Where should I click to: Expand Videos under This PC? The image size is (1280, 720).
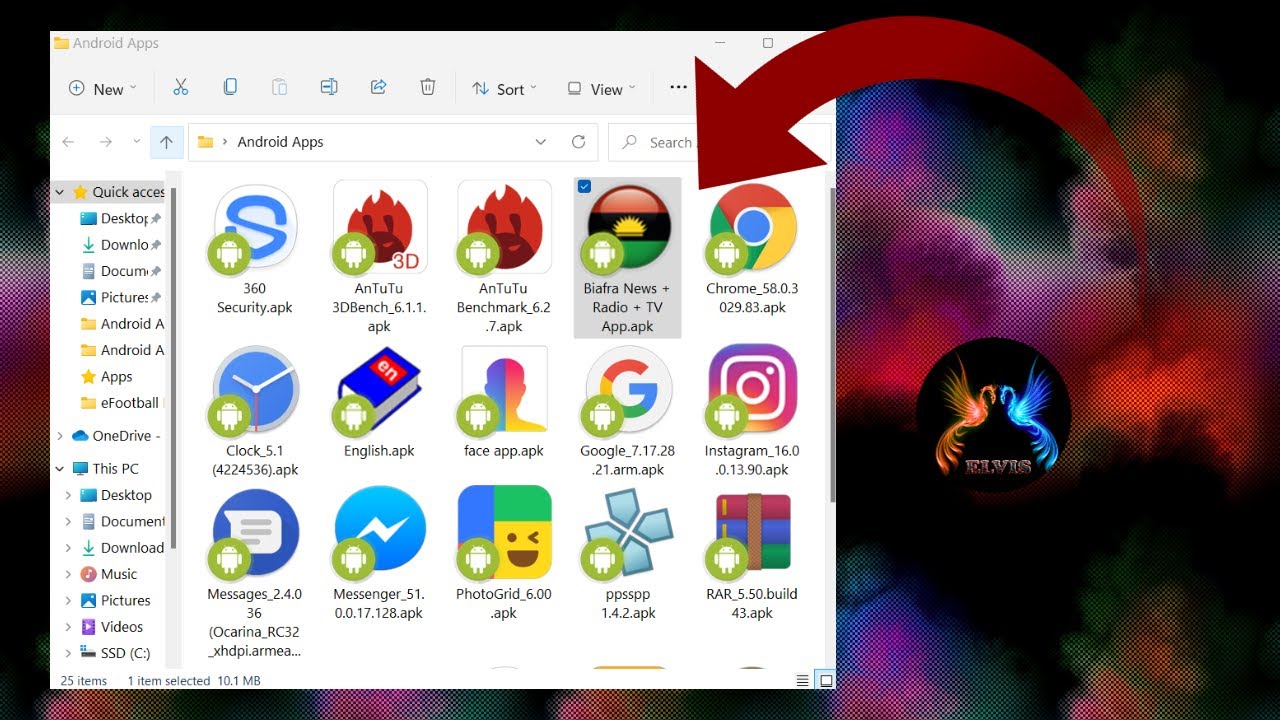click(68, 627)
